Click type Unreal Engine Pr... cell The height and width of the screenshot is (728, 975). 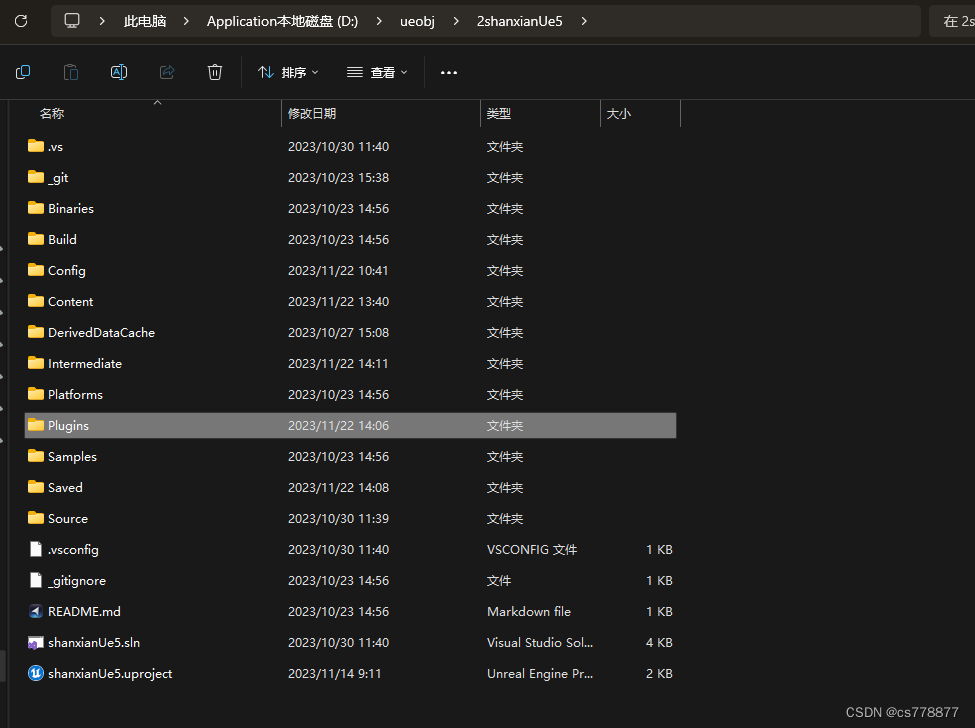tap(540, 674)
